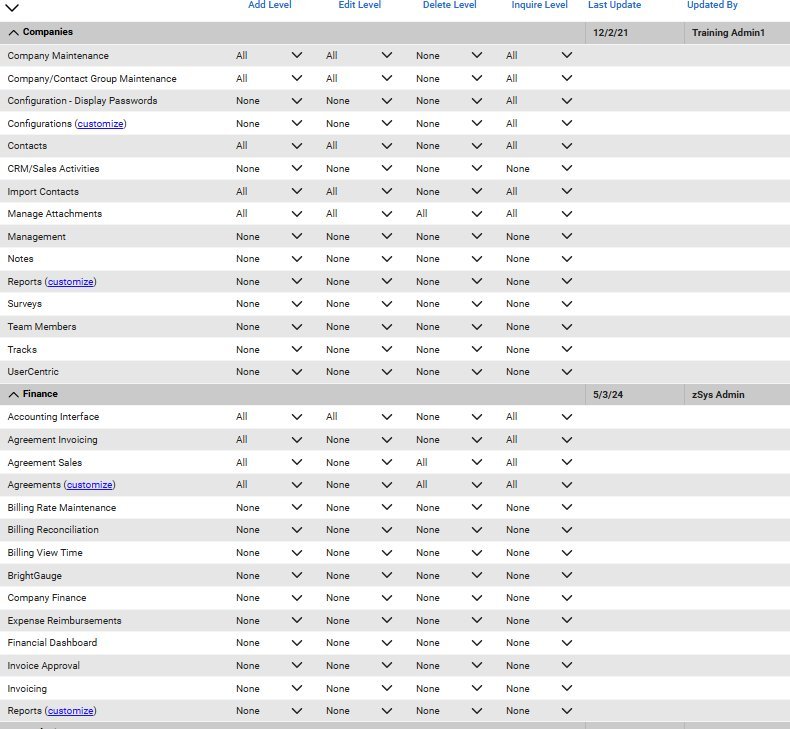Click the Inquire Level column header

[539, 5]
